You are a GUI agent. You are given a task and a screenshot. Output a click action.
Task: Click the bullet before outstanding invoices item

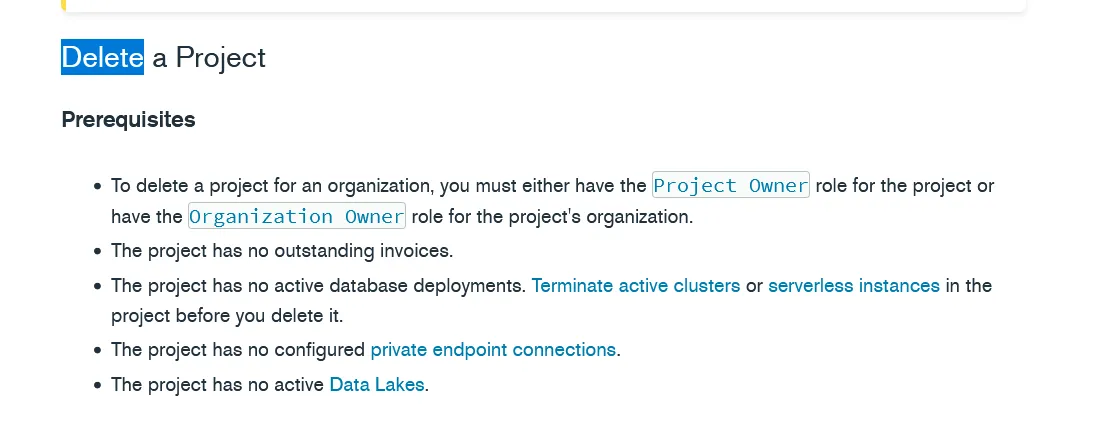tap(98, 251)
